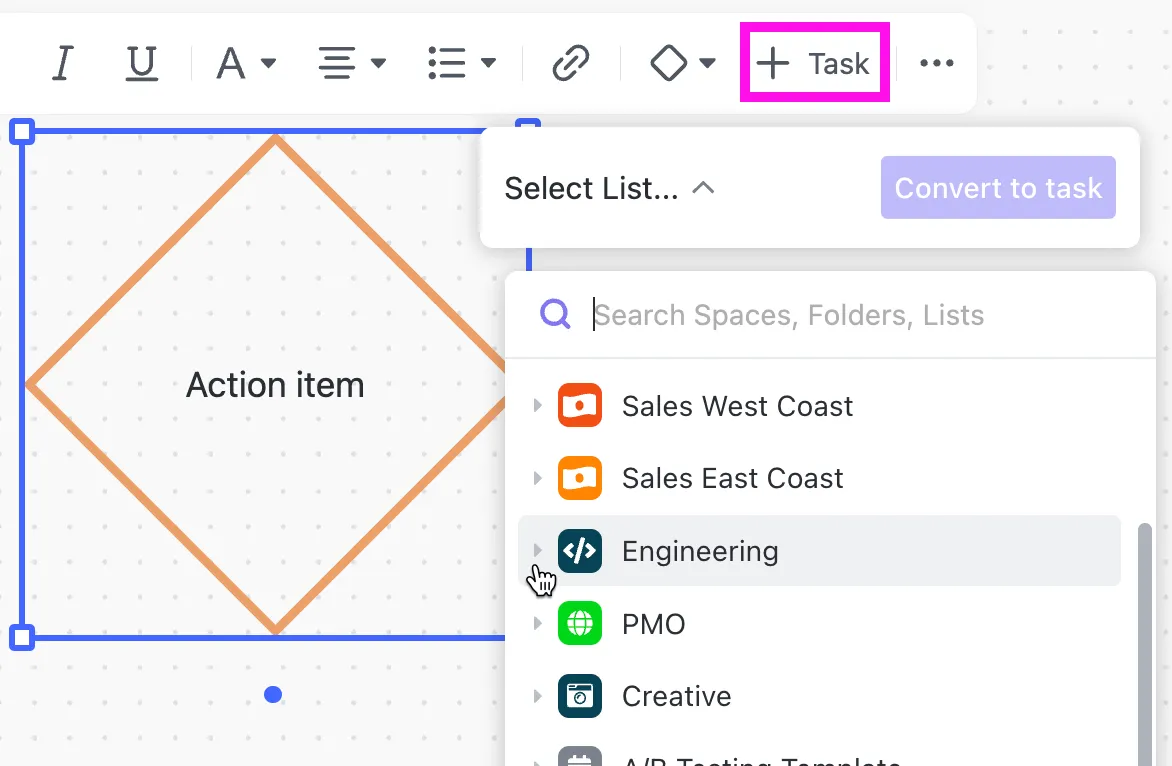Open the text color A menu
The image size is (1172, 766).
point(246,63)
